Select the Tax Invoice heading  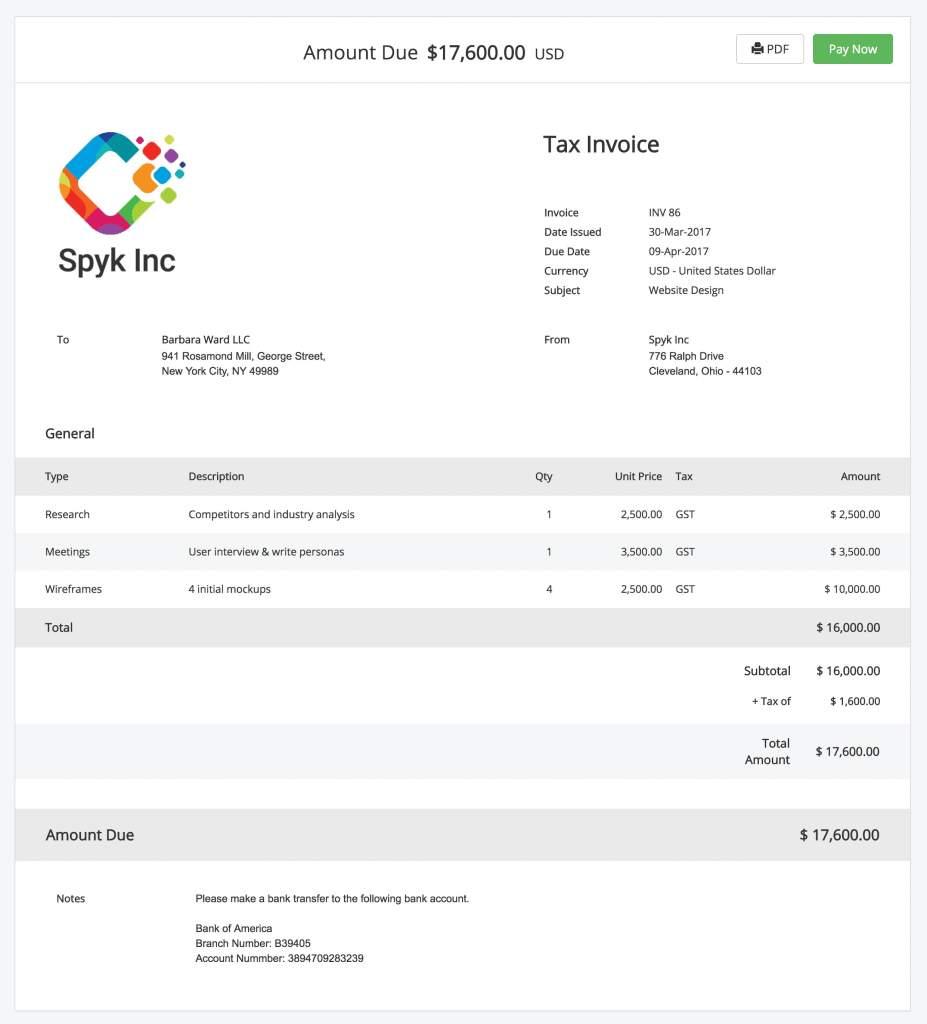click(x=601, y=144)
